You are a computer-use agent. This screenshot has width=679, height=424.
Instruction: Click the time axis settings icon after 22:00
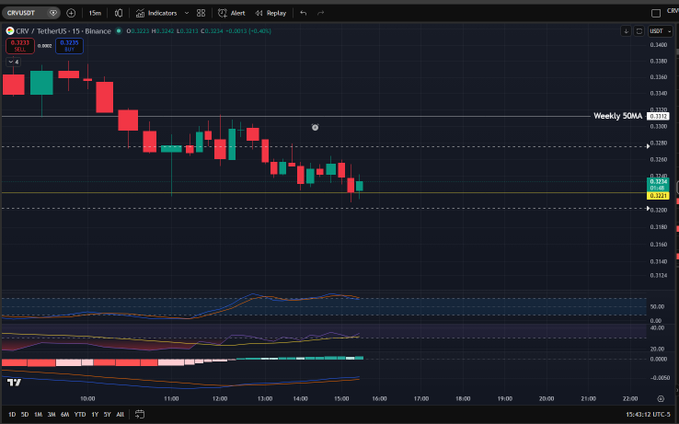(660, 398)
